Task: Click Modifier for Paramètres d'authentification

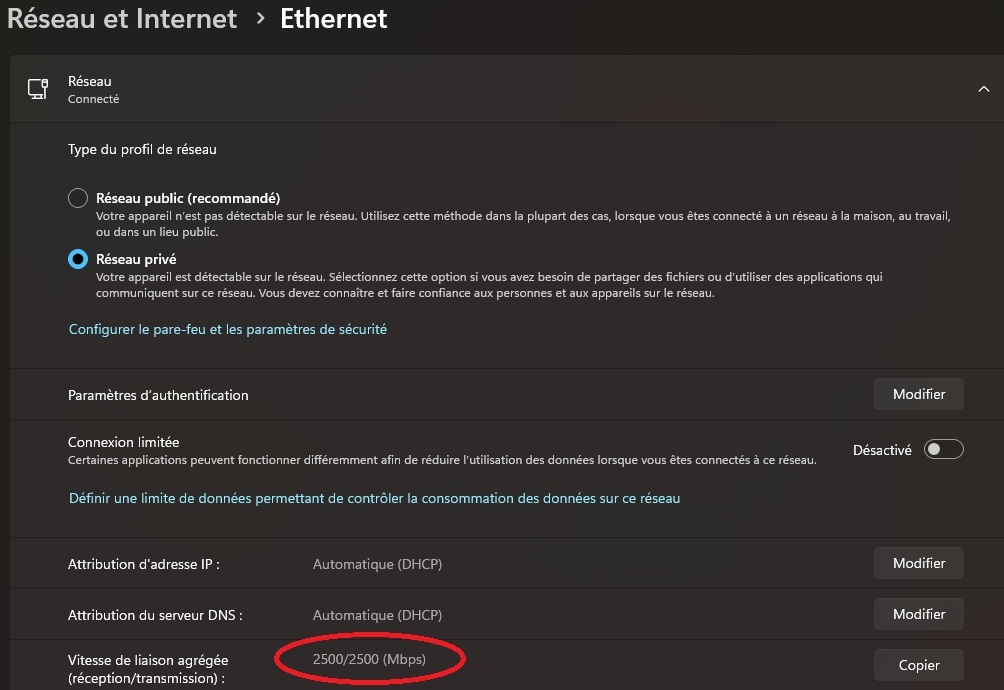Action: click(918, 394)
